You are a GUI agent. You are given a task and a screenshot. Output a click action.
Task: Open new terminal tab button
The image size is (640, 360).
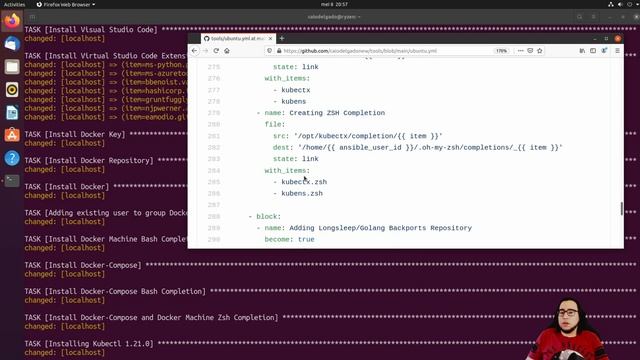32,17
